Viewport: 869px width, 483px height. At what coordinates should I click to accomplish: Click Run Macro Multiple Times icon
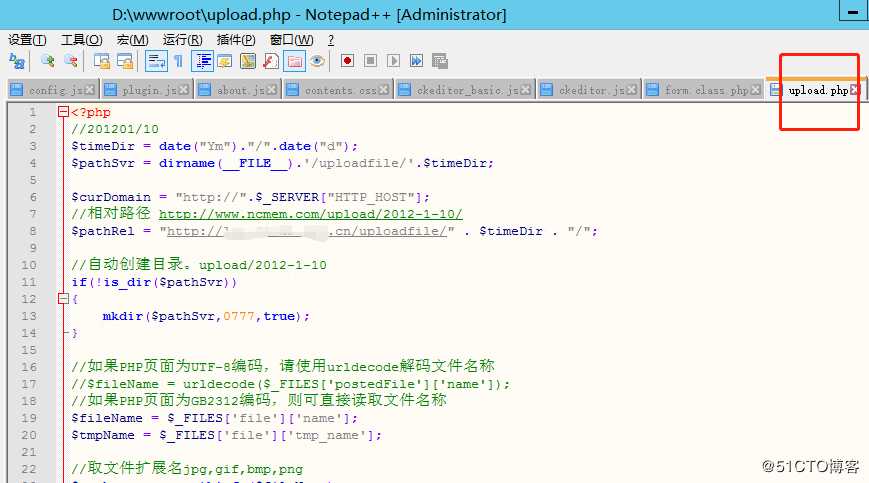[x=417, y=61]
